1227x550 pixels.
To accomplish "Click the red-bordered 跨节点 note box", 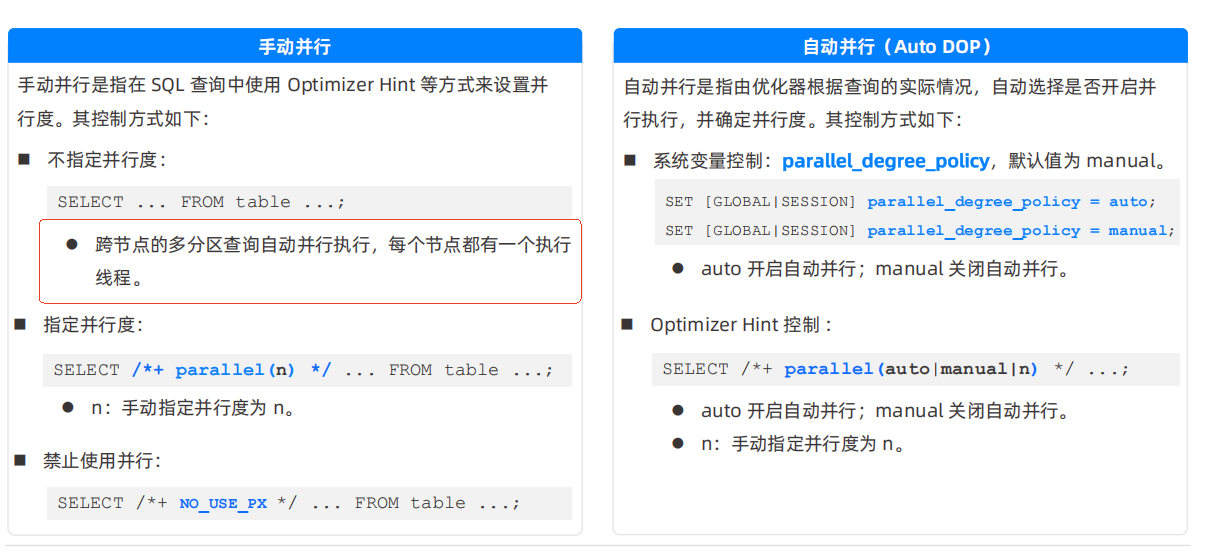I will [x=310, y=261].
